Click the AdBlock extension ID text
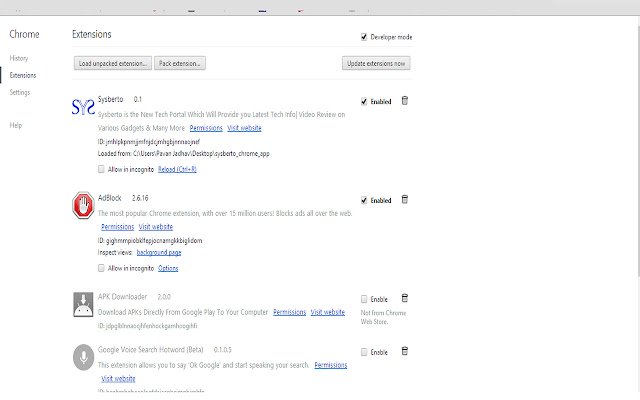 pos(150,241)
